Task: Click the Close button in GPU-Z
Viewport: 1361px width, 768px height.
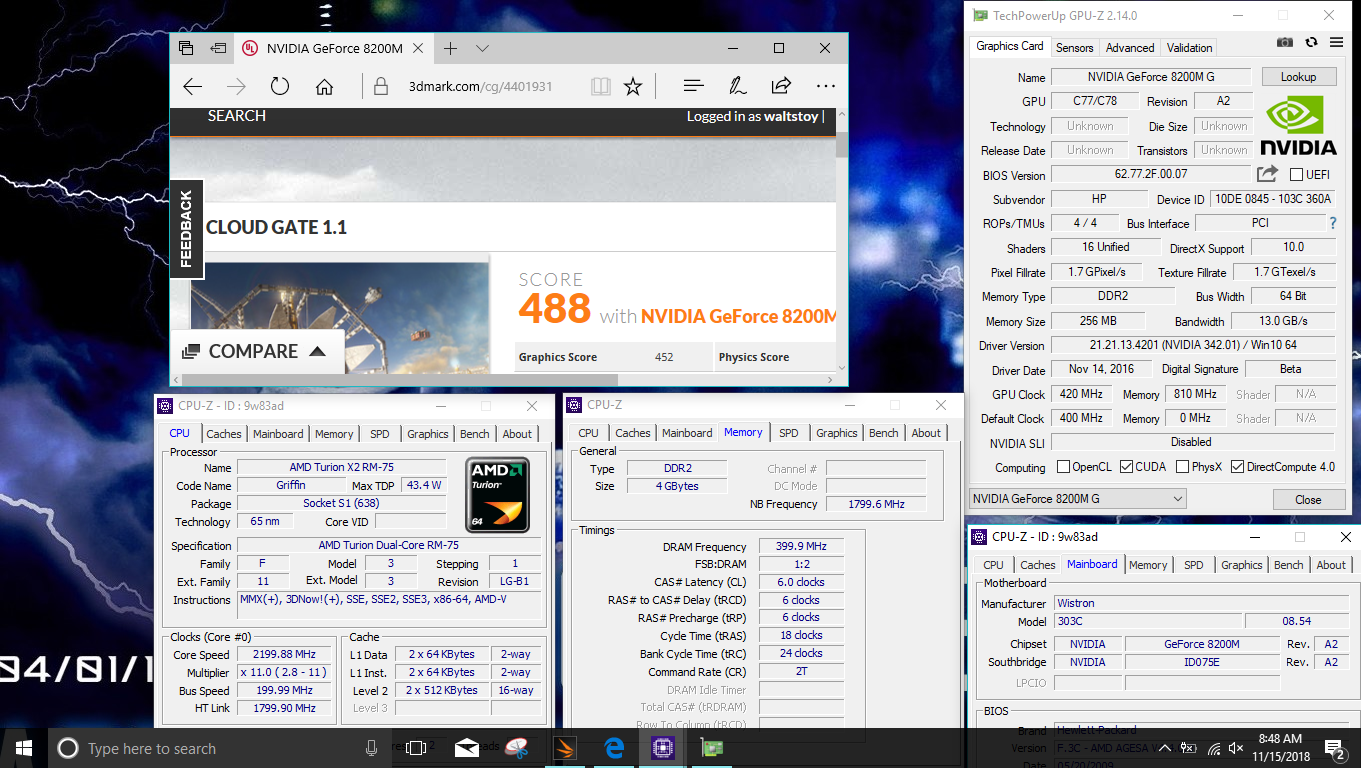Action: click(x=1308, y=499)
